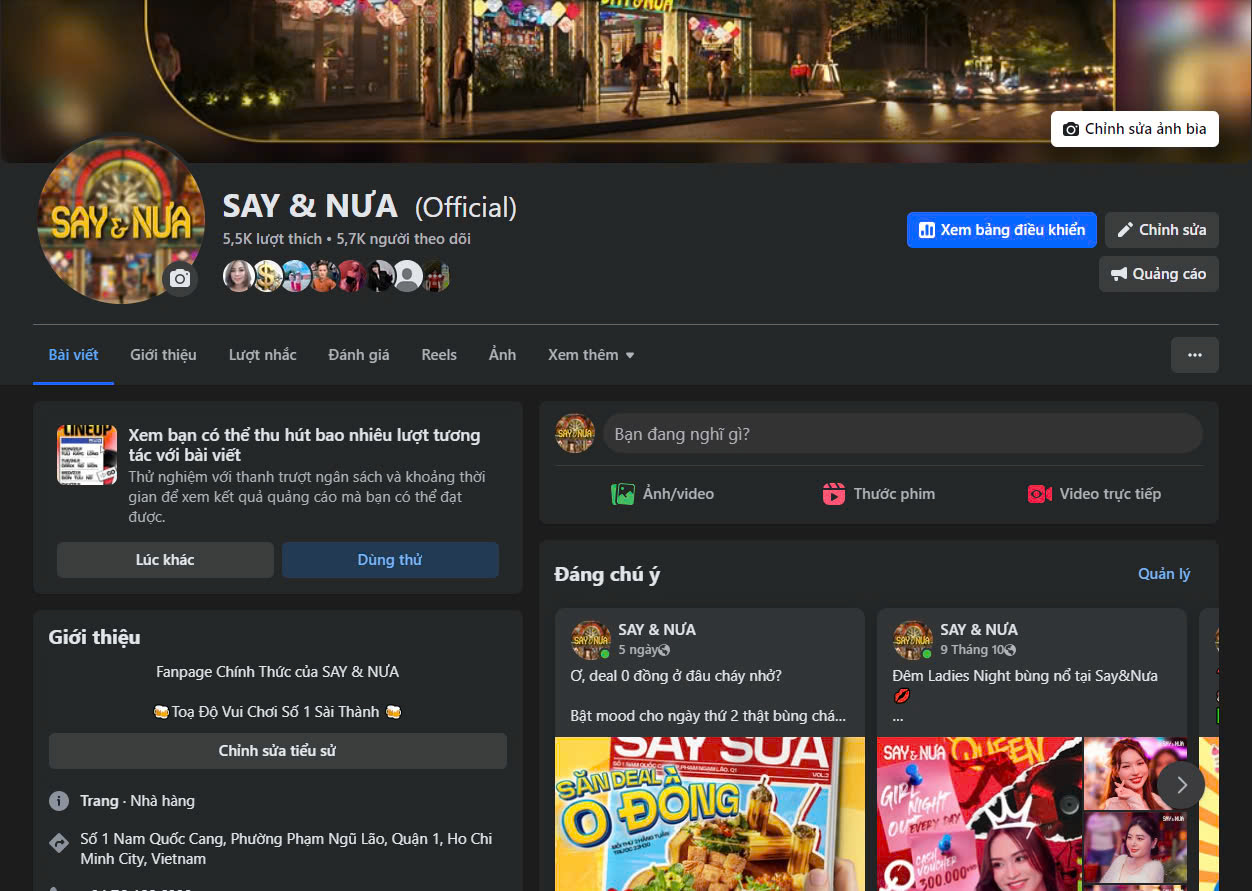The image size is (1252, 891).
Task: Click the 'Đêm Ladies Night bùng nổ' post text
Action: coord(1025,676)
